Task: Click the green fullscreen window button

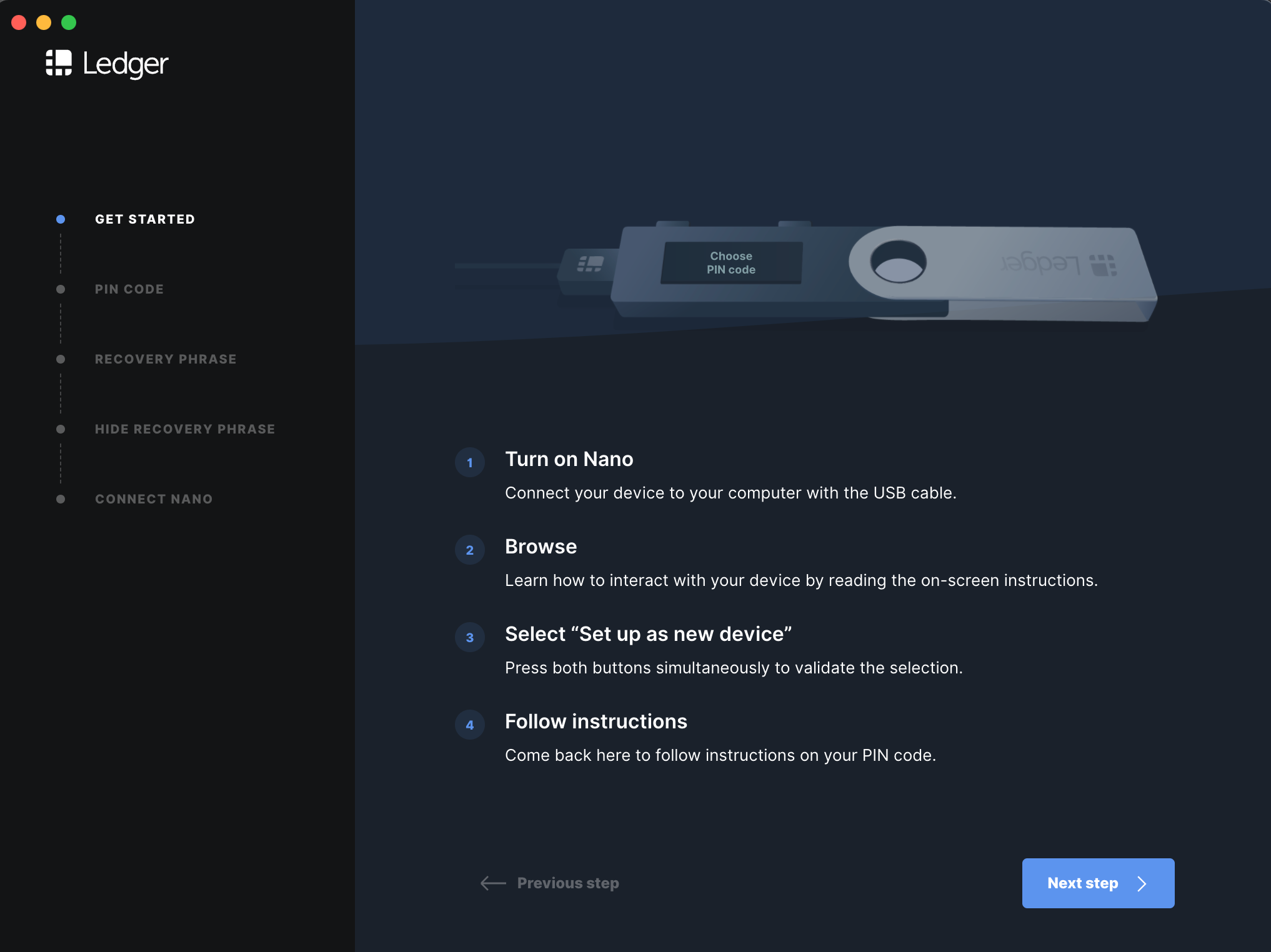Action: click(69, 22)
